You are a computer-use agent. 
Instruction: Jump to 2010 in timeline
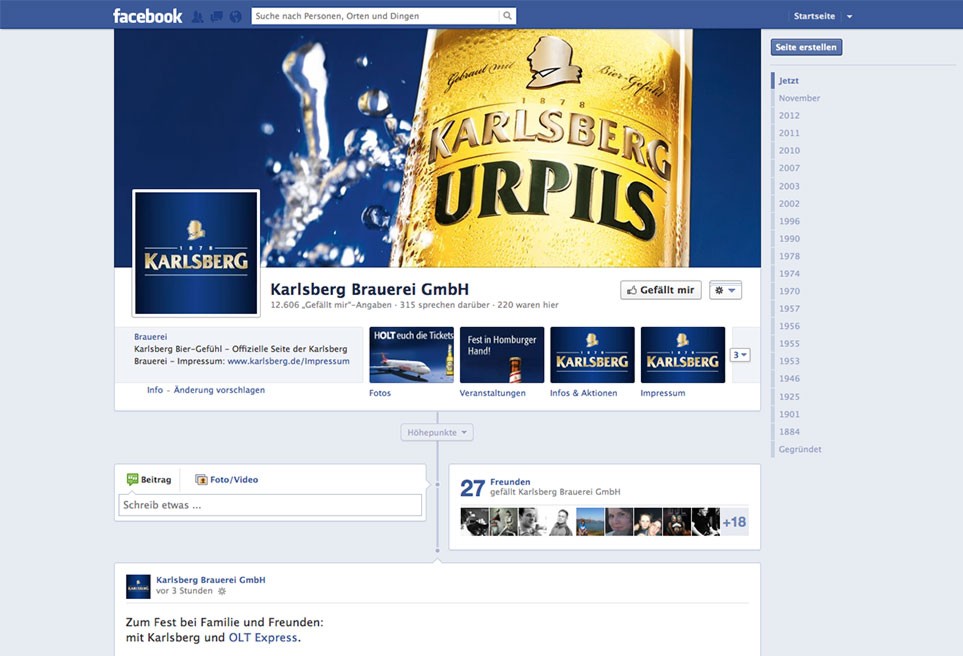(789, 150)
